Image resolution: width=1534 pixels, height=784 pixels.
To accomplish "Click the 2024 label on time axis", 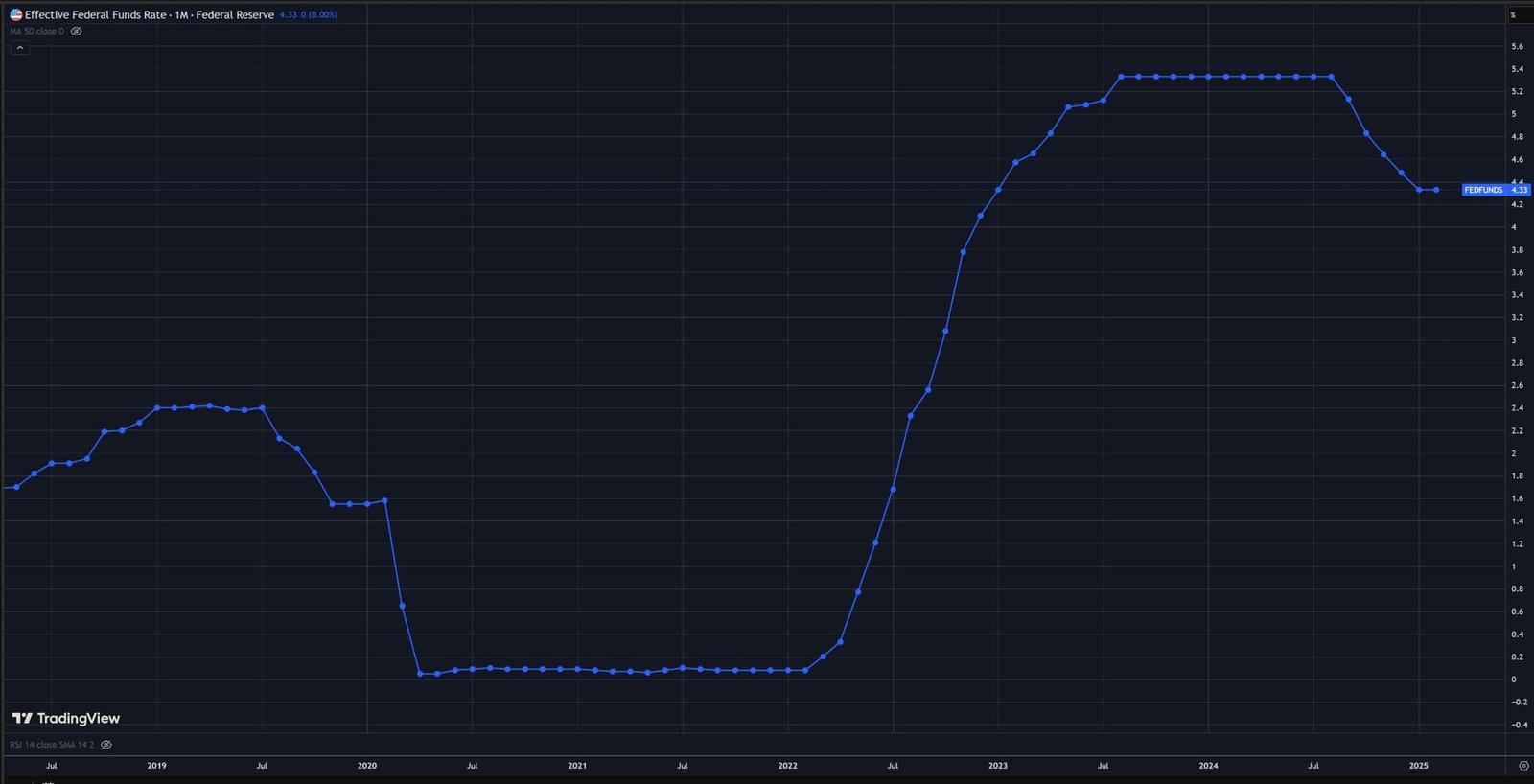I will click(1208, 766).
